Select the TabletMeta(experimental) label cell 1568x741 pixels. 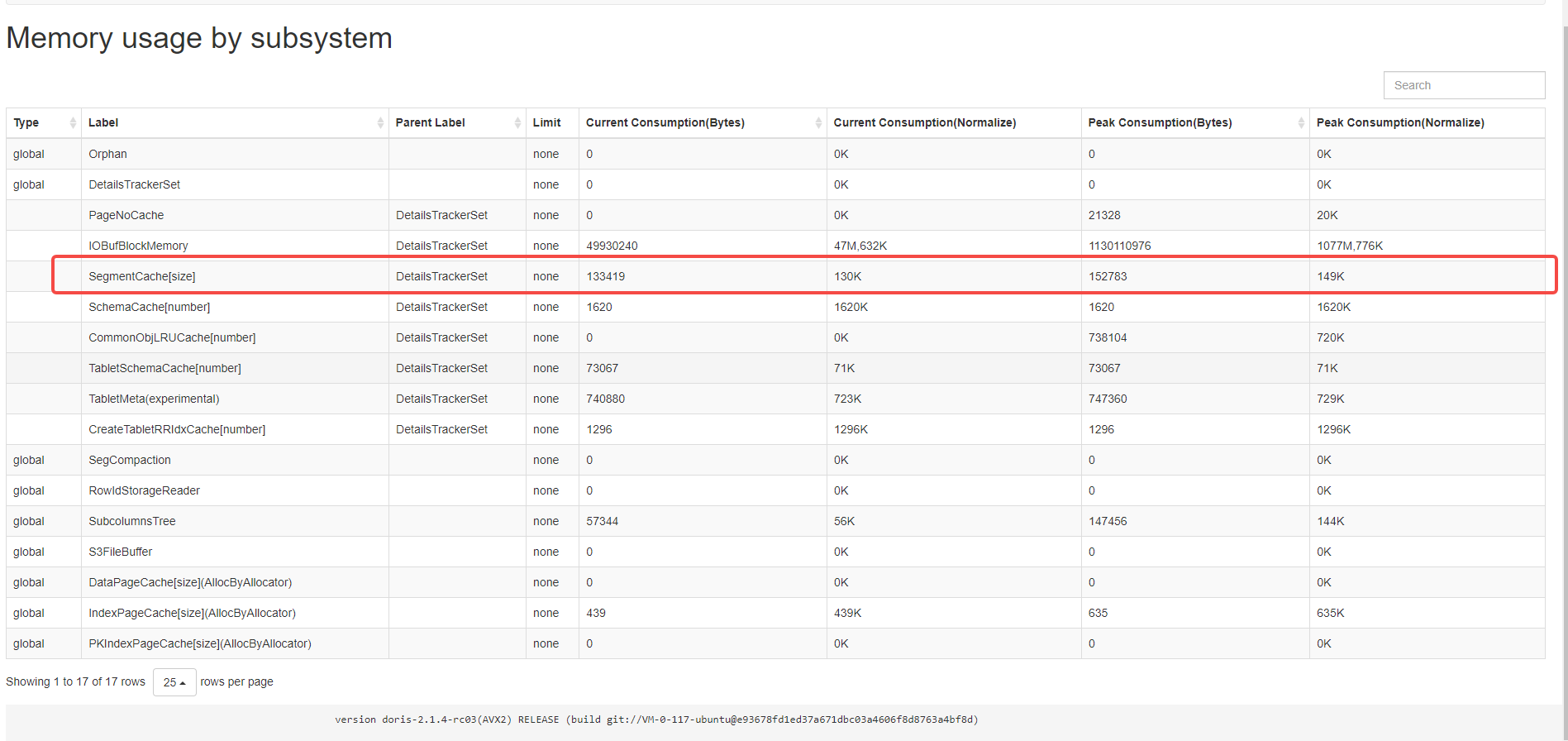pos(235,399)
